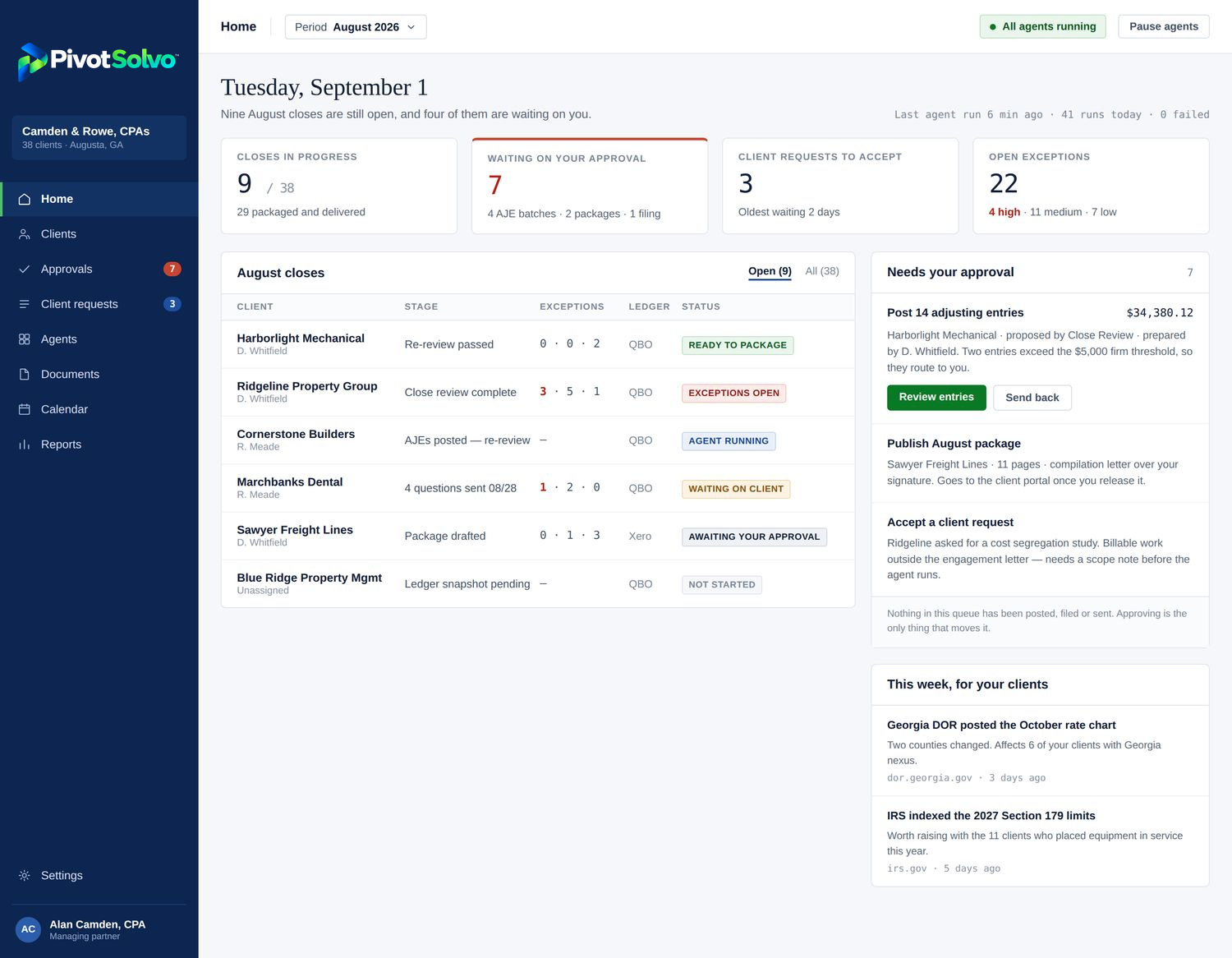
Task: Open the Accept a client request item
Action: coord(1040,549)
